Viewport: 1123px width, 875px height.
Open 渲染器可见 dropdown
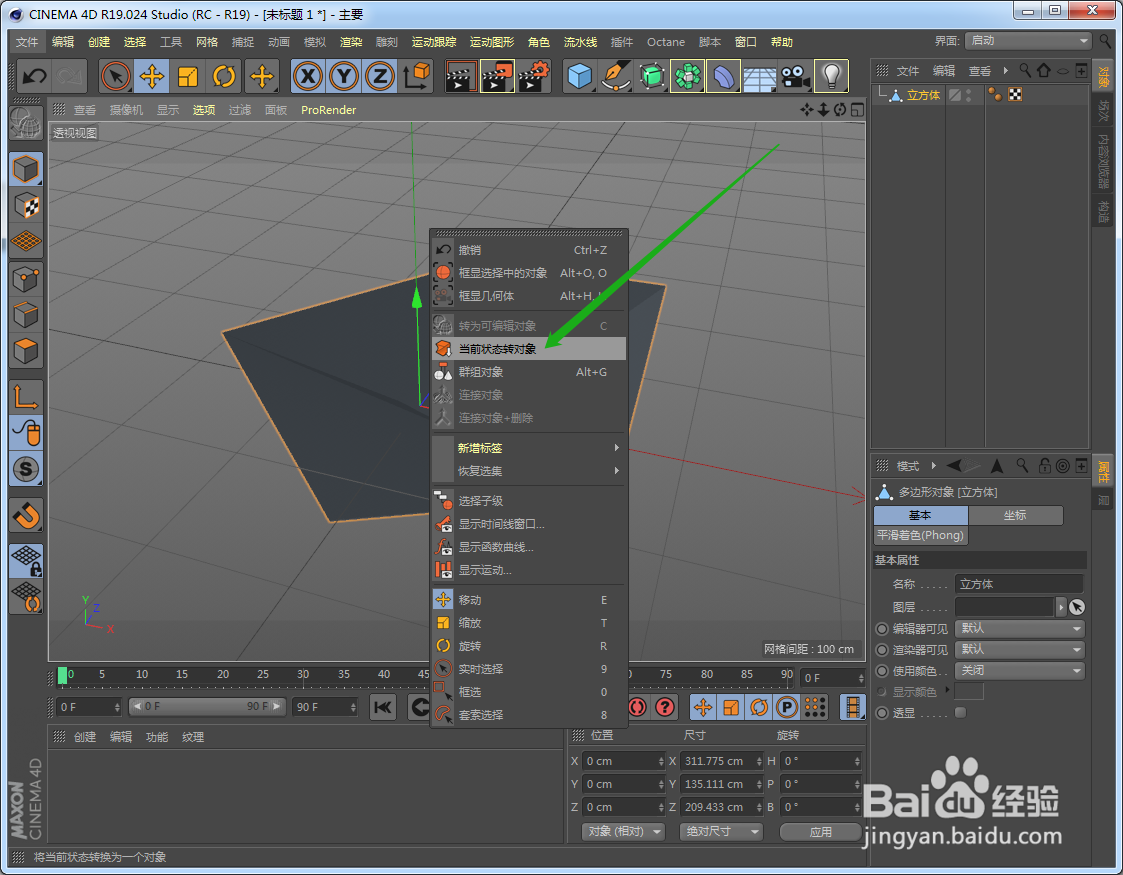(1021, 649)
